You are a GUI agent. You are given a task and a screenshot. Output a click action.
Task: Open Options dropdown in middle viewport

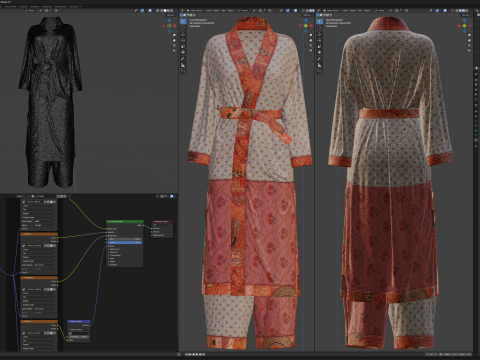307,15
